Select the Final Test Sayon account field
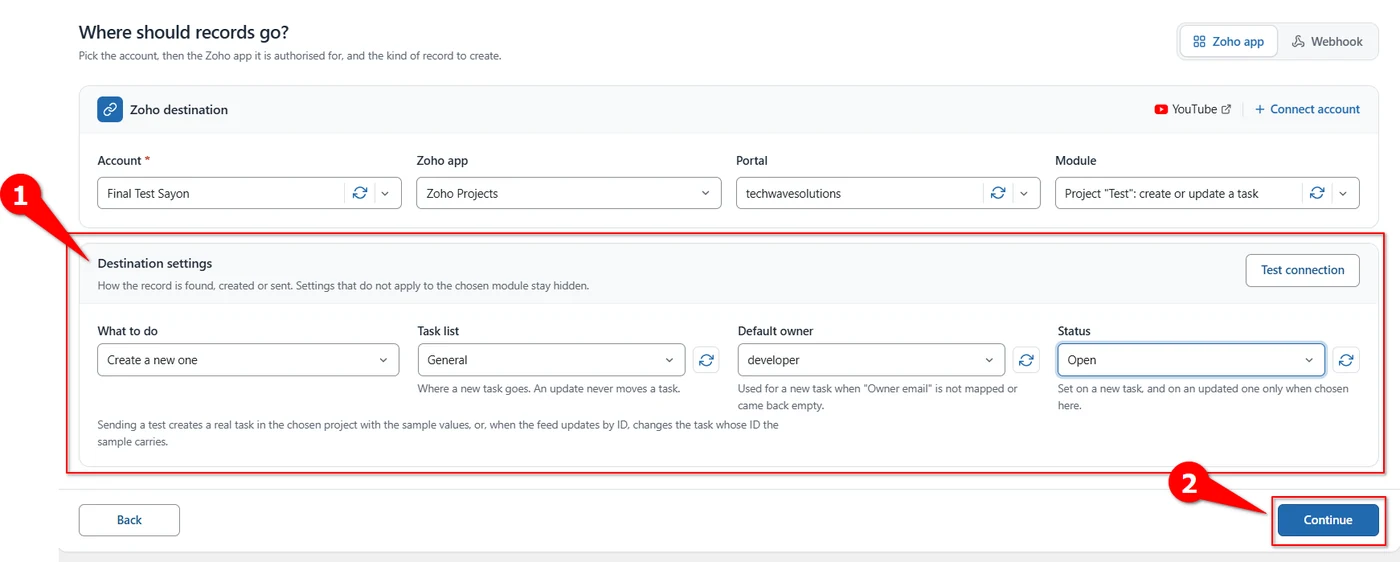The height and width of the screenshot is (562, 1400). 249,193
